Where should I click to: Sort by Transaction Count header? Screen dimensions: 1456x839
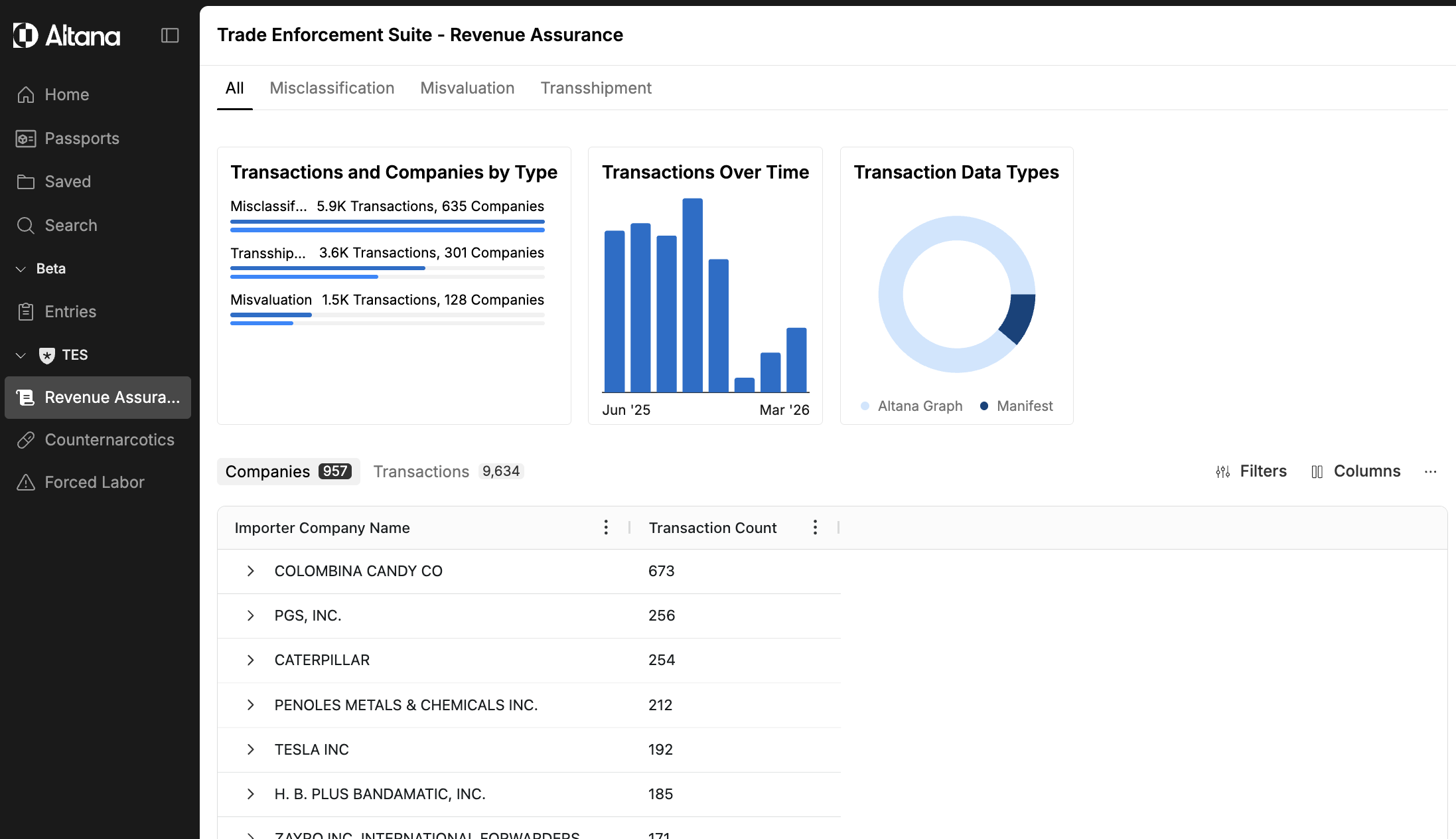pos(712,528)
